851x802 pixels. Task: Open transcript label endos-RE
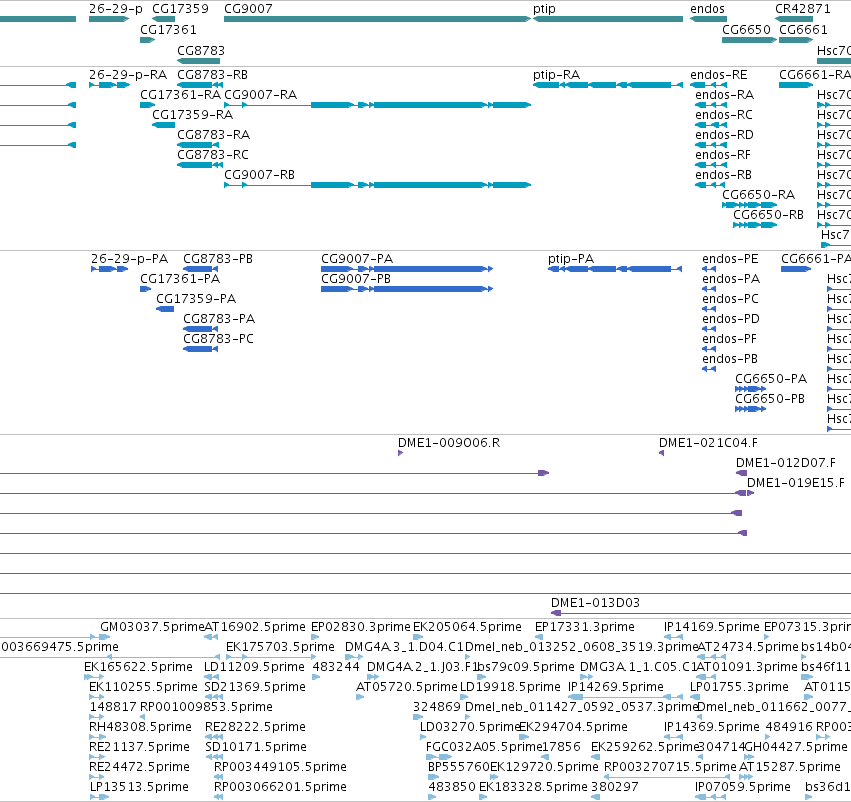(x=719, y=75)
